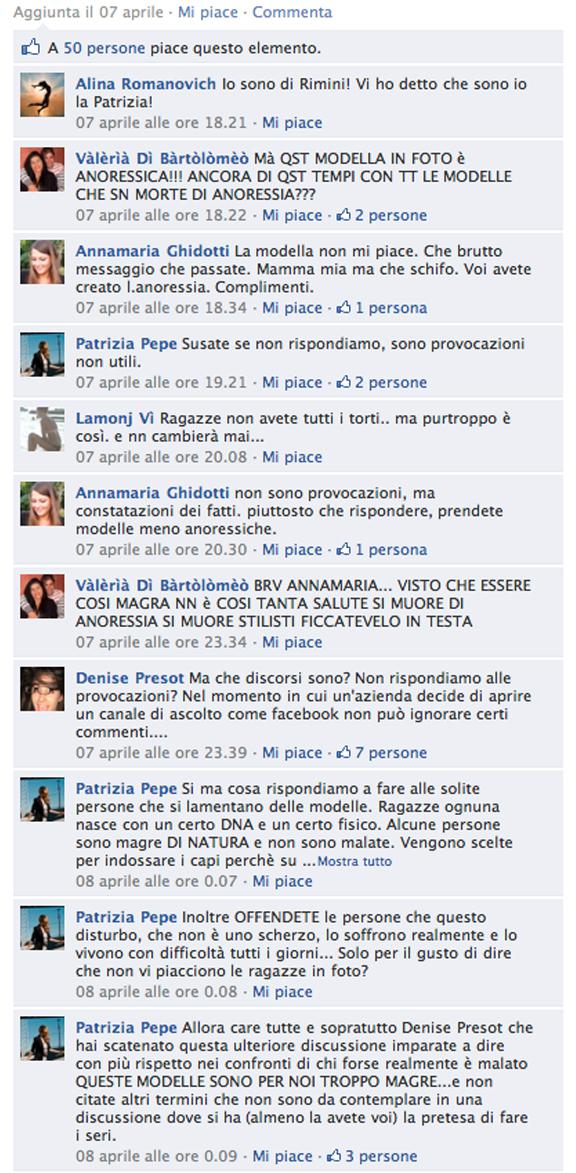Screen dimensions: 576x1173
Task: Like Lamonj Vì's comment with Mi piace
Action: (x=292, y=457)
